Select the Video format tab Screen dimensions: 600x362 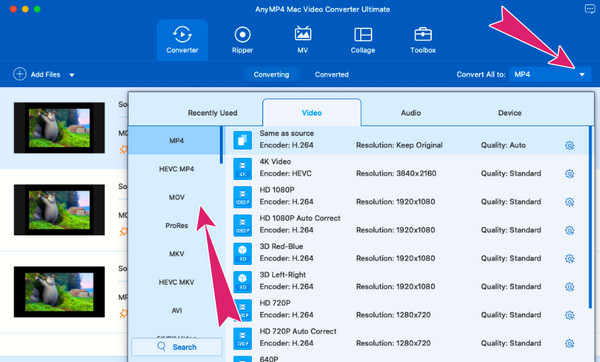[311, 113]
